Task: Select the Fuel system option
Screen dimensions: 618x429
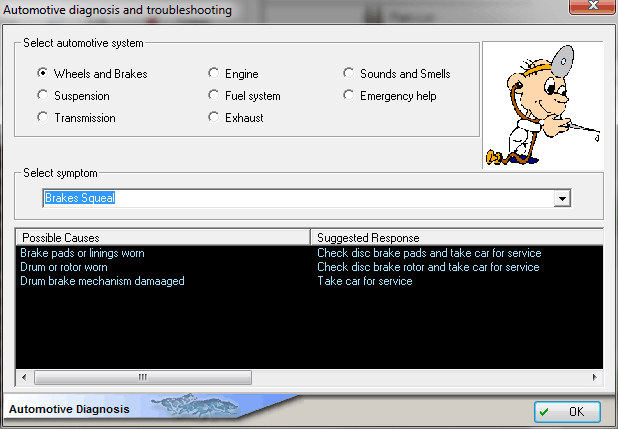Action: click(214, 96)
